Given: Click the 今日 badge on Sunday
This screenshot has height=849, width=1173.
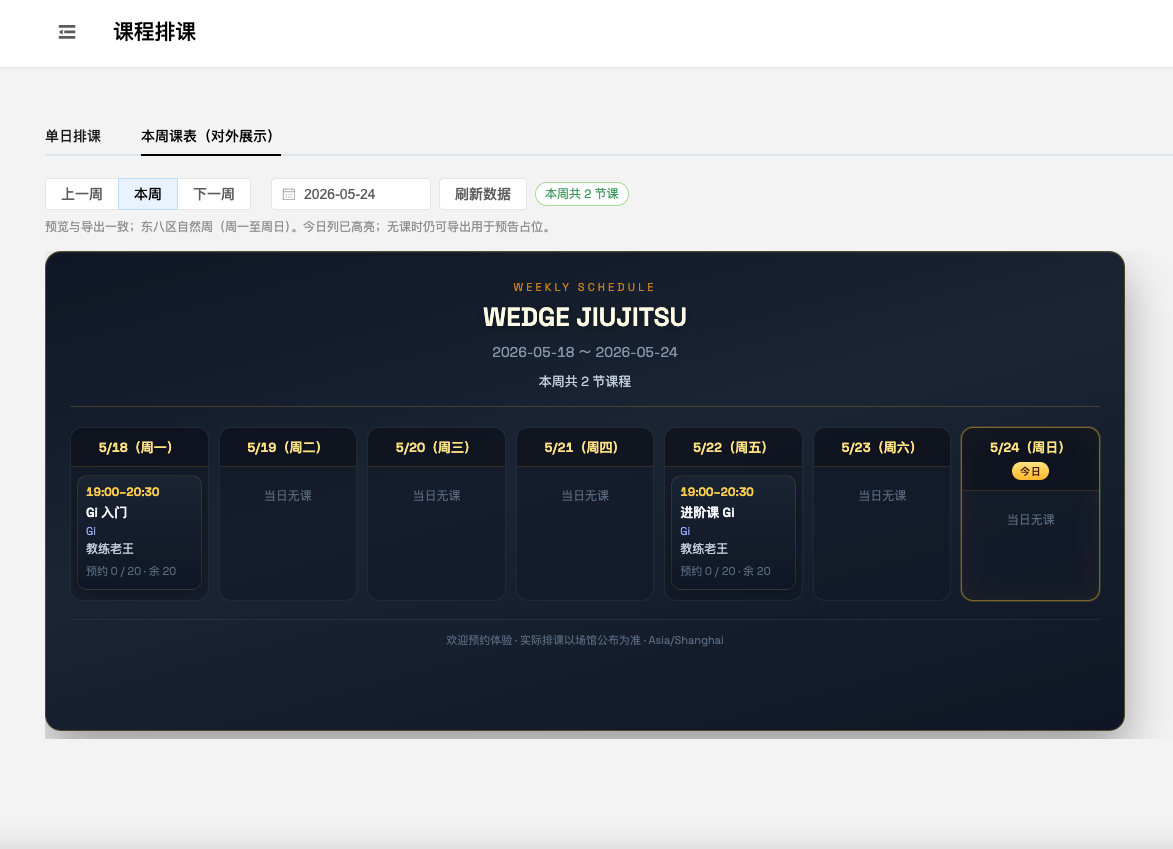Looking at the screenshot, I should point(1030,471).
